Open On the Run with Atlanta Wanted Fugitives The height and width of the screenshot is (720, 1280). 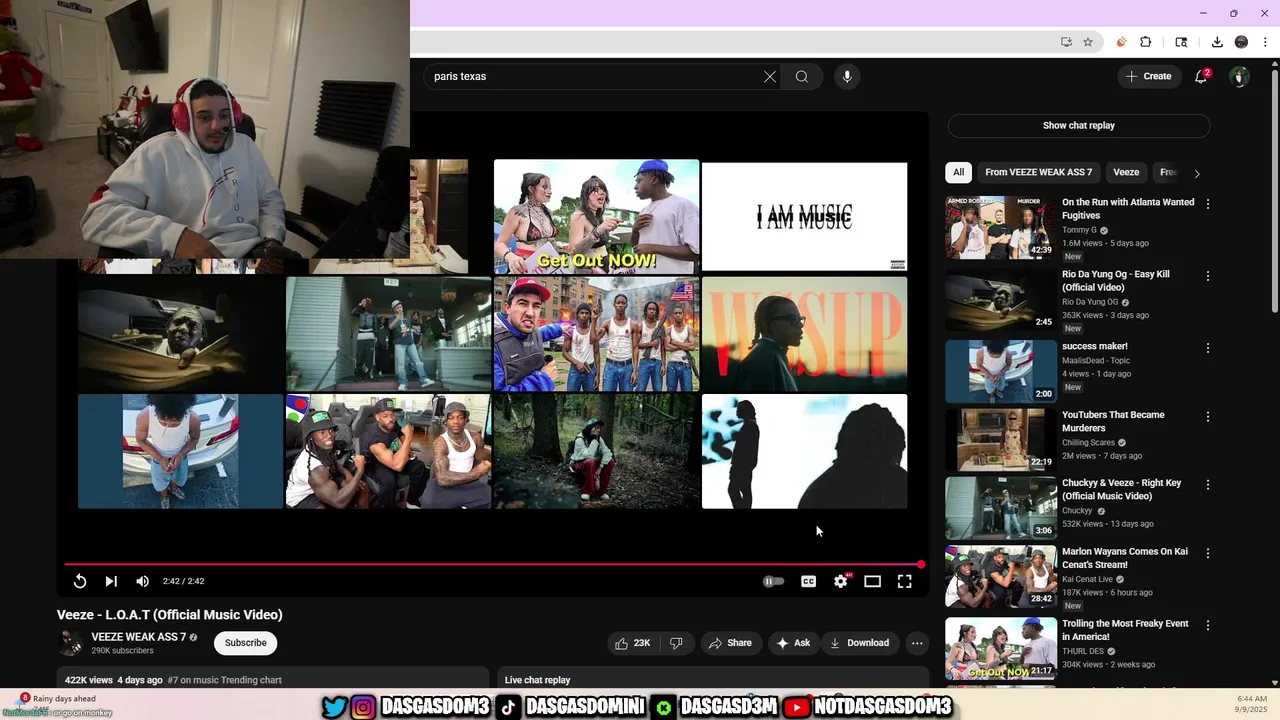click(x=1128, y=208)
